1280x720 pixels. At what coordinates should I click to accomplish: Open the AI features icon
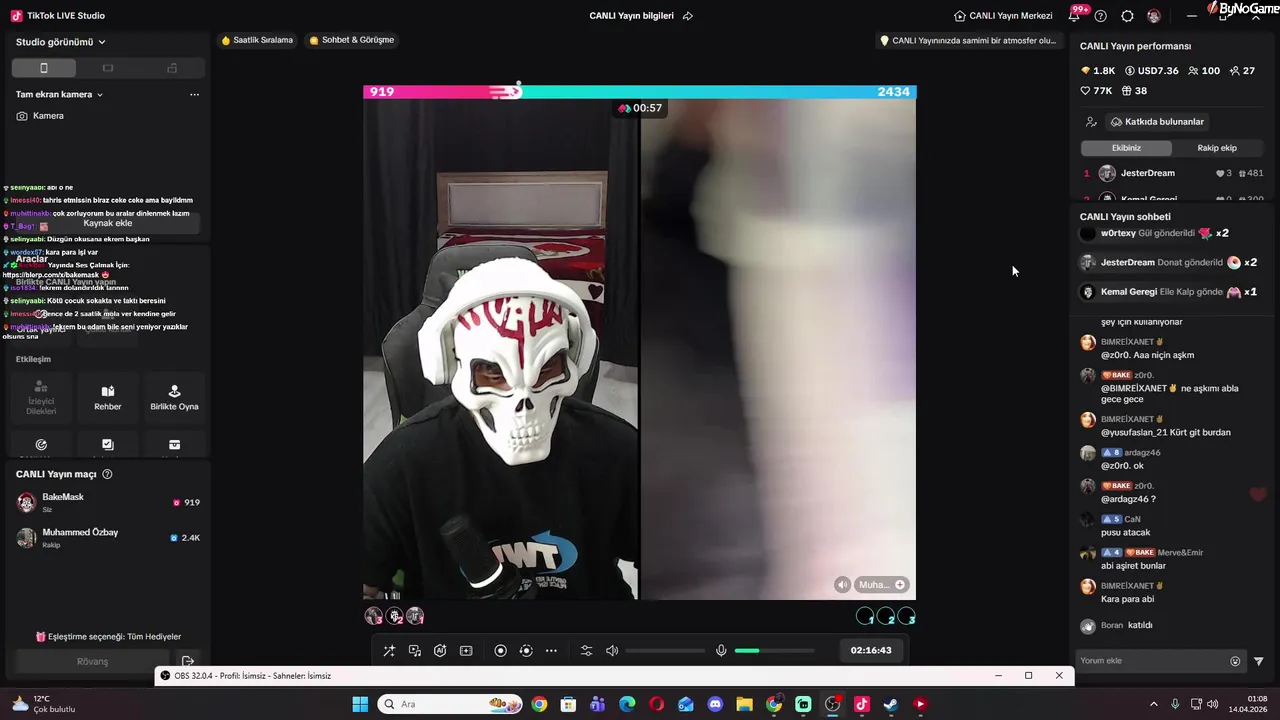coord(440,650)
